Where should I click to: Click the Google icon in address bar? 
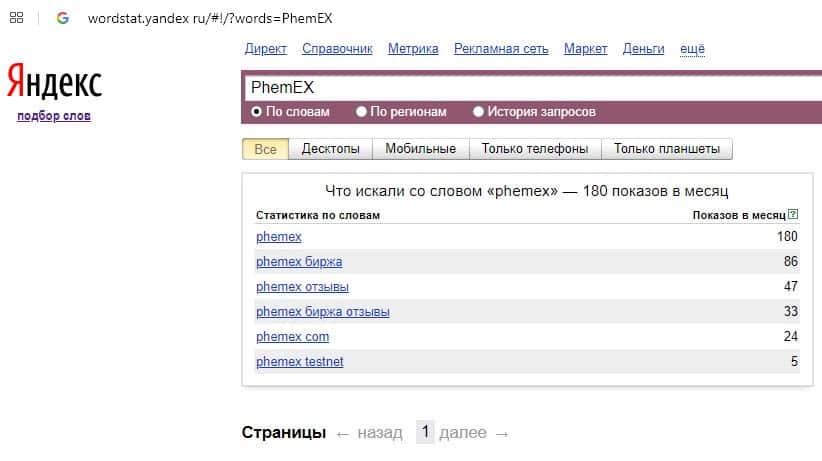[63, 17]
